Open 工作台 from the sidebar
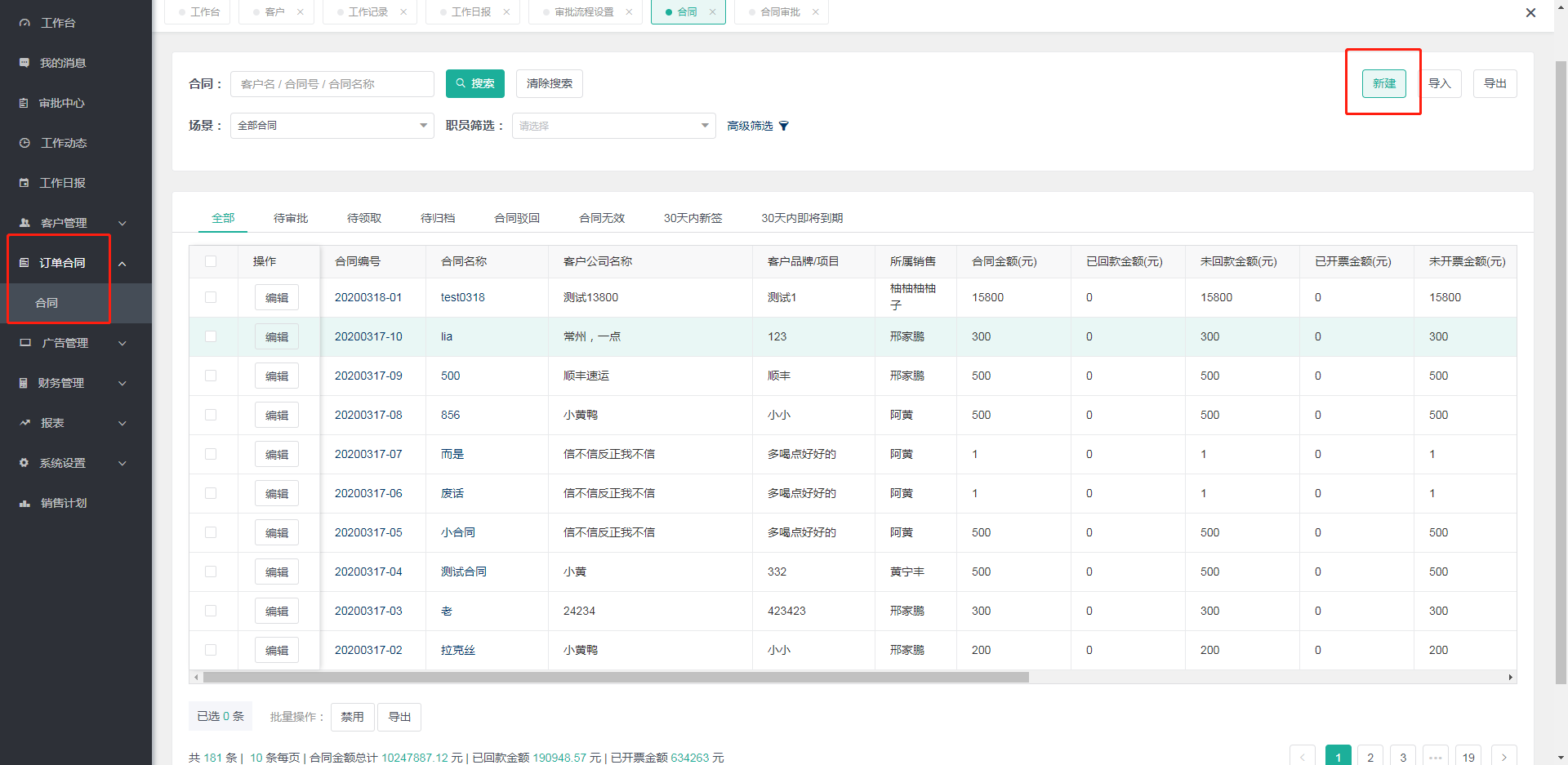The height and width of the screenshot is (765, 1568). 57,23
